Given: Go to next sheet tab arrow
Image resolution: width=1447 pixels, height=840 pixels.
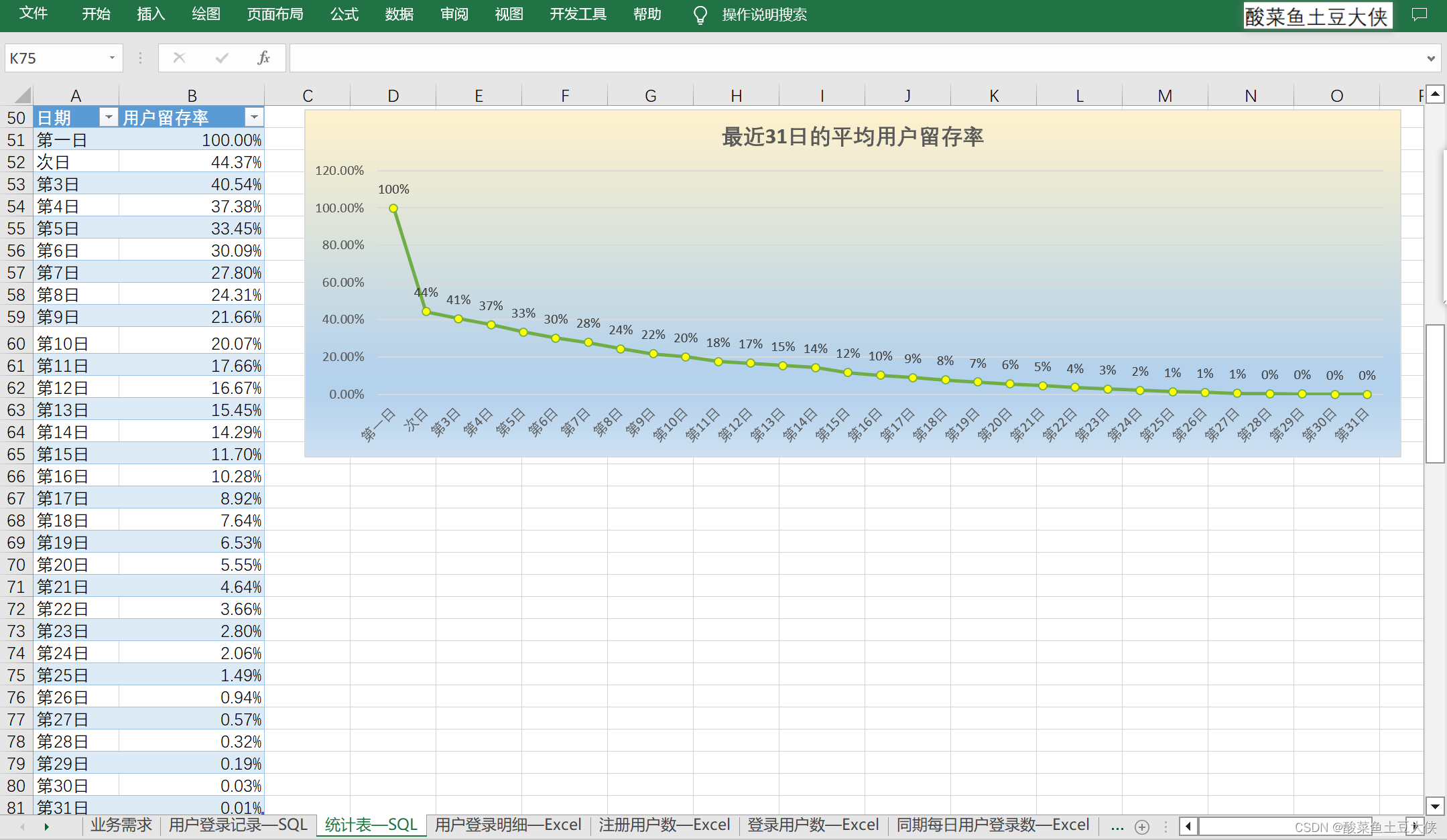Looking at the screenshot, I should click(x=46, y=827).
